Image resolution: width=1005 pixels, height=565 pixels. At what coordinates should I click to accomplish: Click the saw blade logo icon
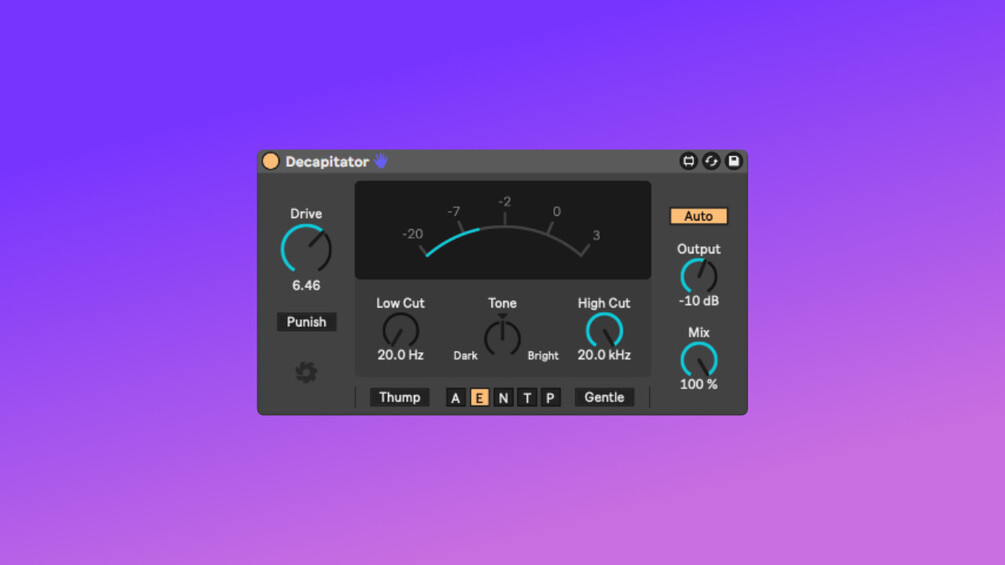pyautogui.click(x=306, y=372)
